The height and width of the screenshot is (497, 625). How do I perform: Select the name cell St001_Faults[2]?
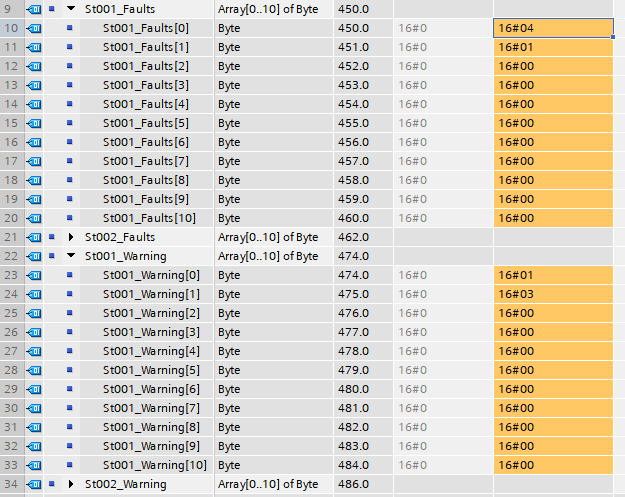point(146,66)
